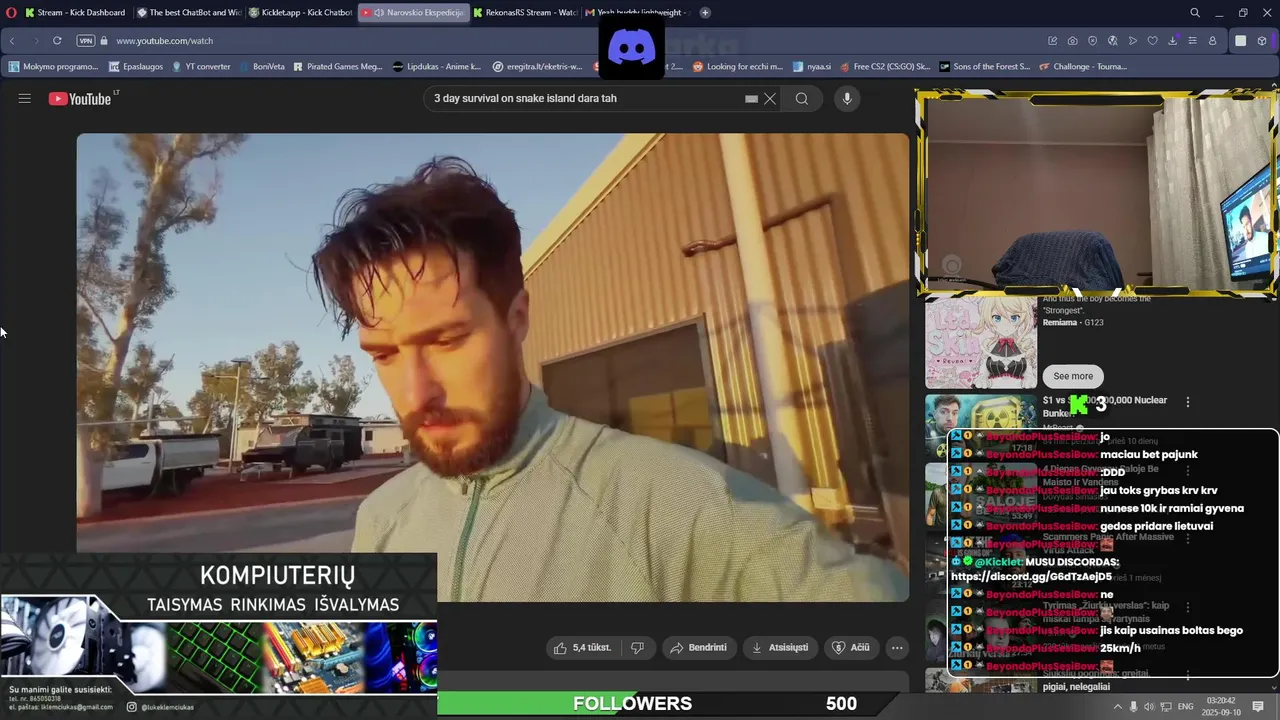Open the YouTube hamburger guide menu

click(25, 98)
